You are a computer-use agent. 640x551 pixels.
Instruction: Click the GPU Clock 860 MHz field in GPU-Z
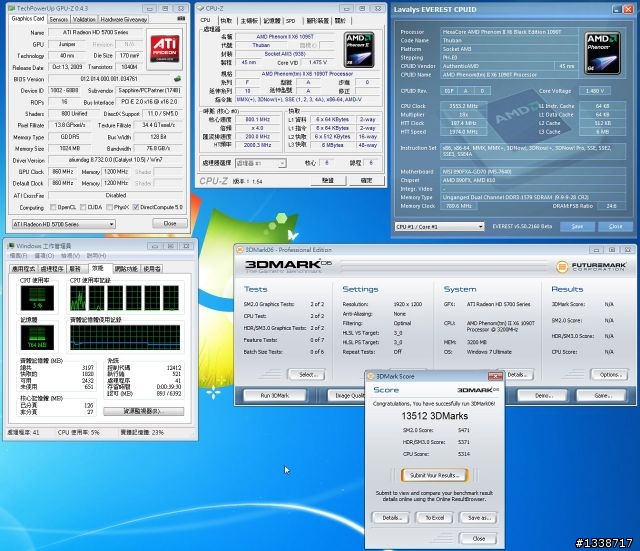point(63,172)
